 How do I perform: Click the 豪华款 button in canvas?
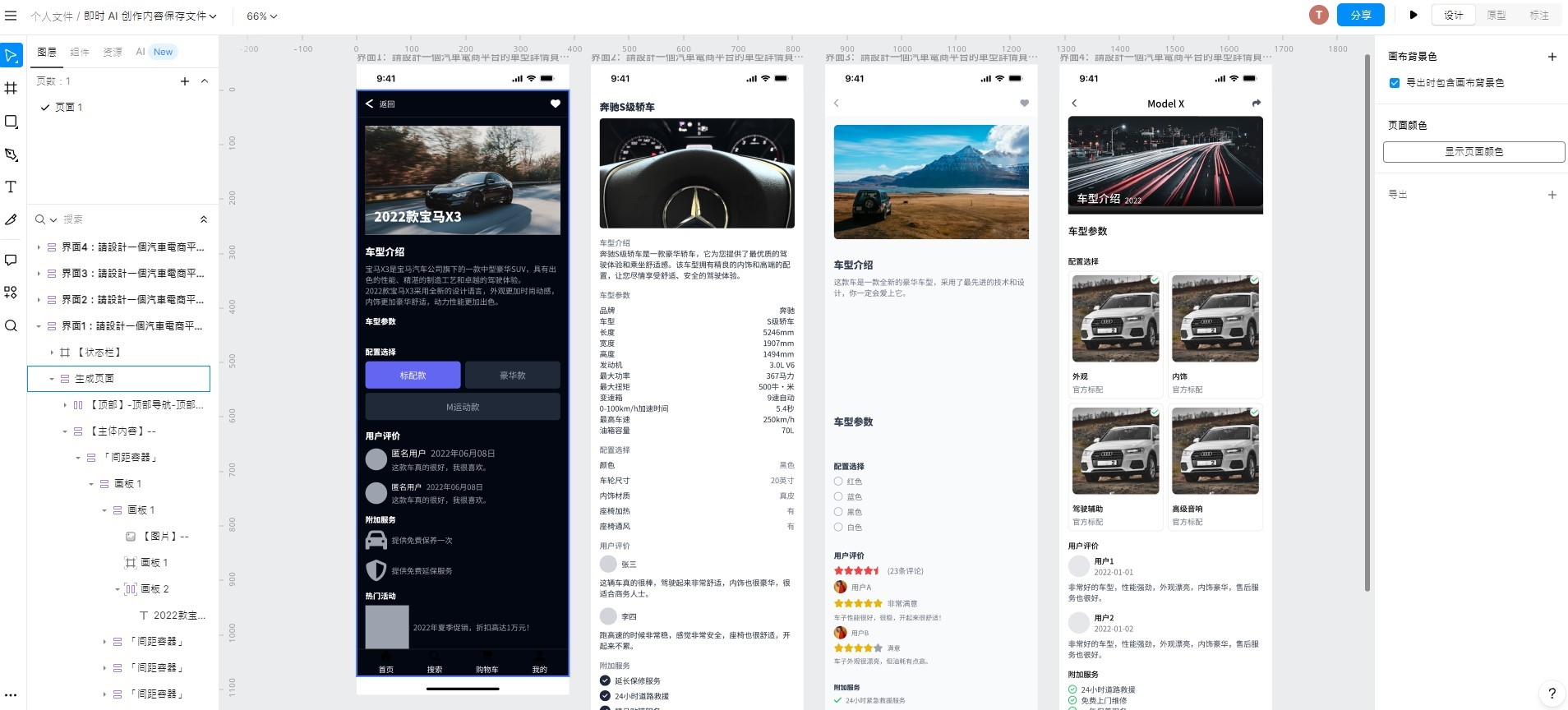click(x=513, y=375)
